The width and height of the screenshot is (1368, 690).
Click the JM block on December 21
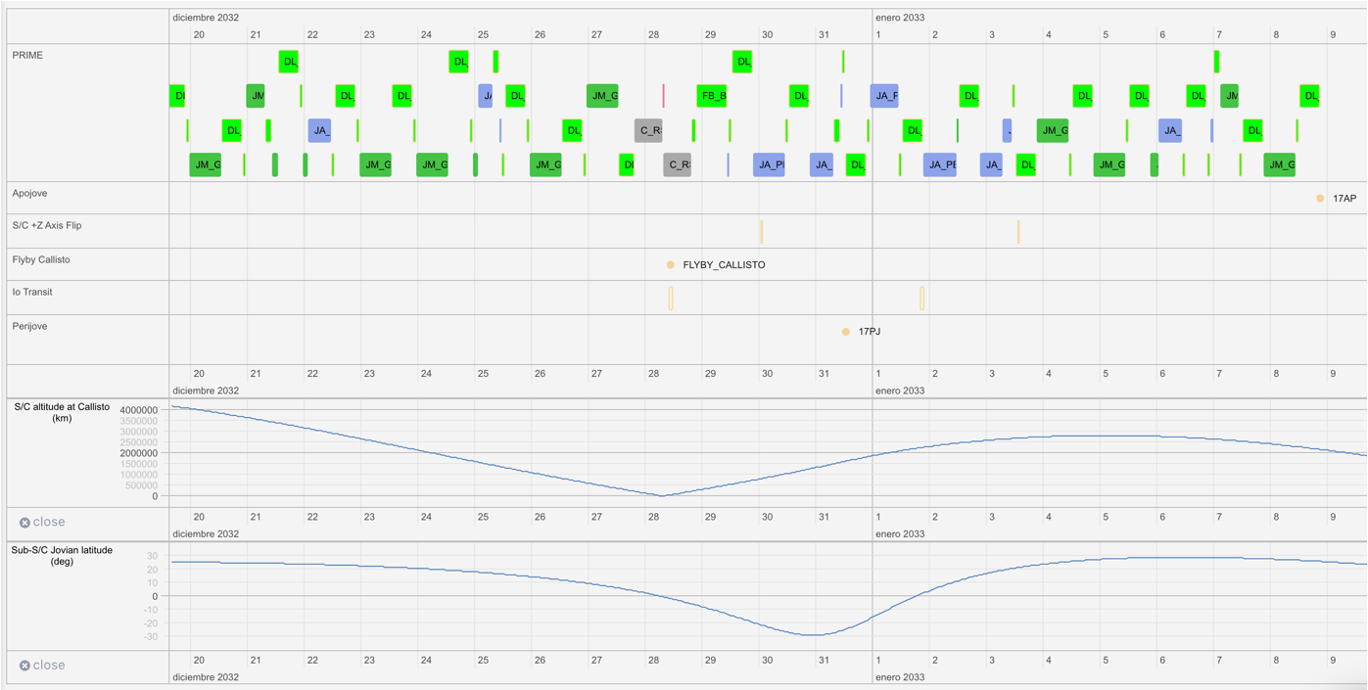pos(256,96)
